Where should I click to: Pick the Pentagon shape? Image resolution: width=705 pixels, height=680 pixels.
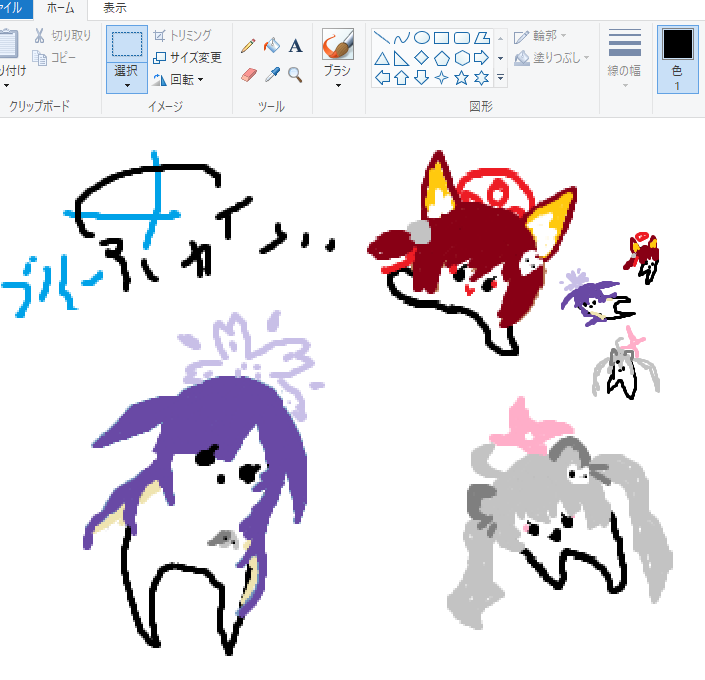pyautogui.click(x=442, y=58)
